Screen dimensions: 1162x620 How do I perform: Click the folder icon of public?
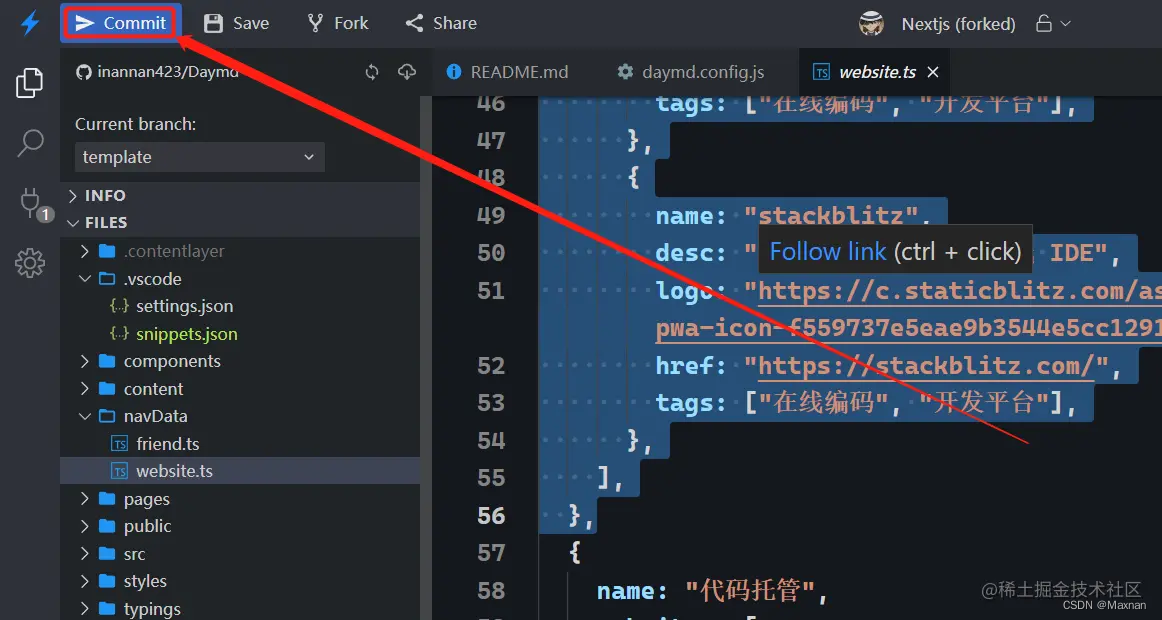107,526
